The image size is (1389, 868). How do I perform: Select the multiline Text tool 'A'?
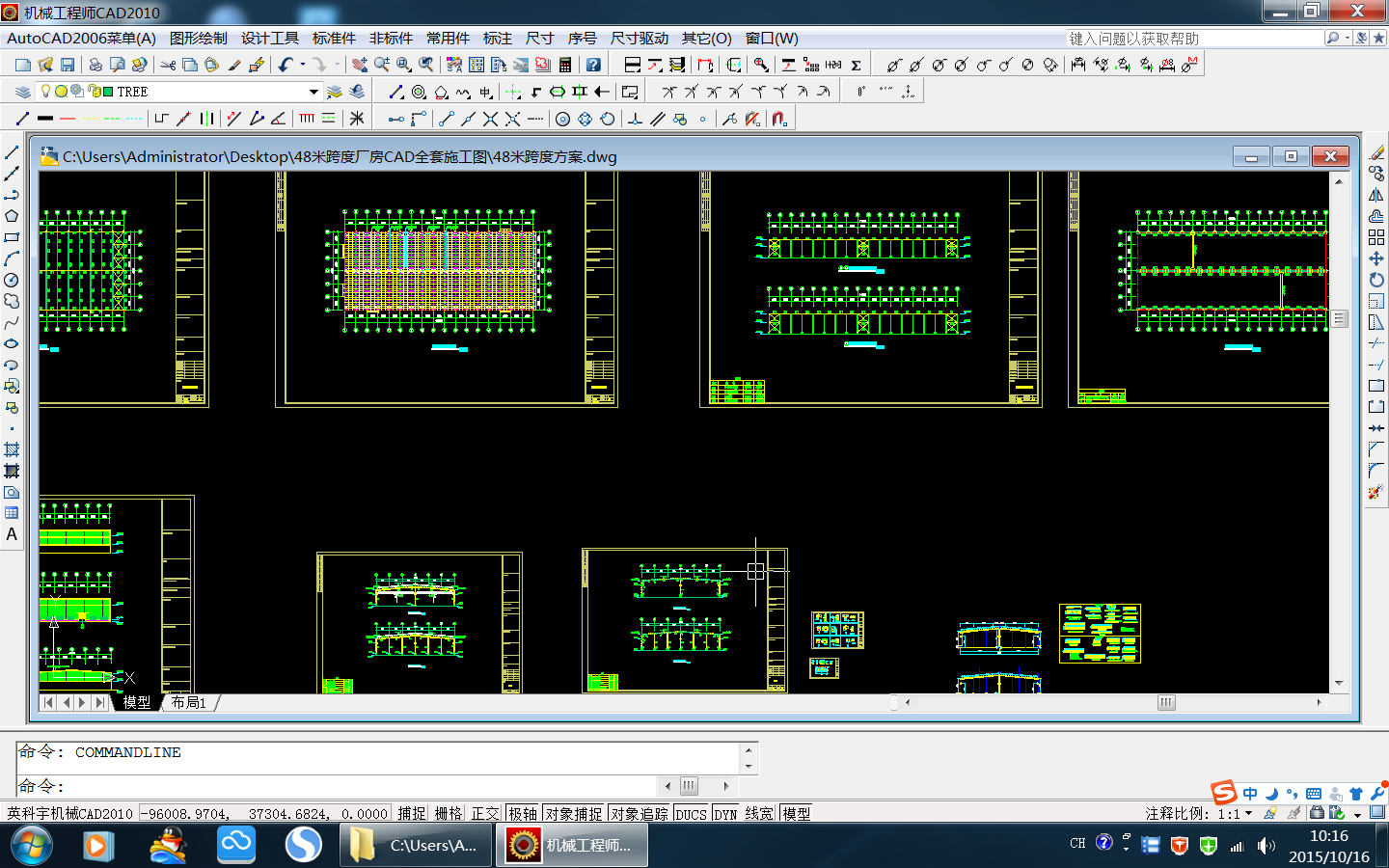click(x=12, y=534)
